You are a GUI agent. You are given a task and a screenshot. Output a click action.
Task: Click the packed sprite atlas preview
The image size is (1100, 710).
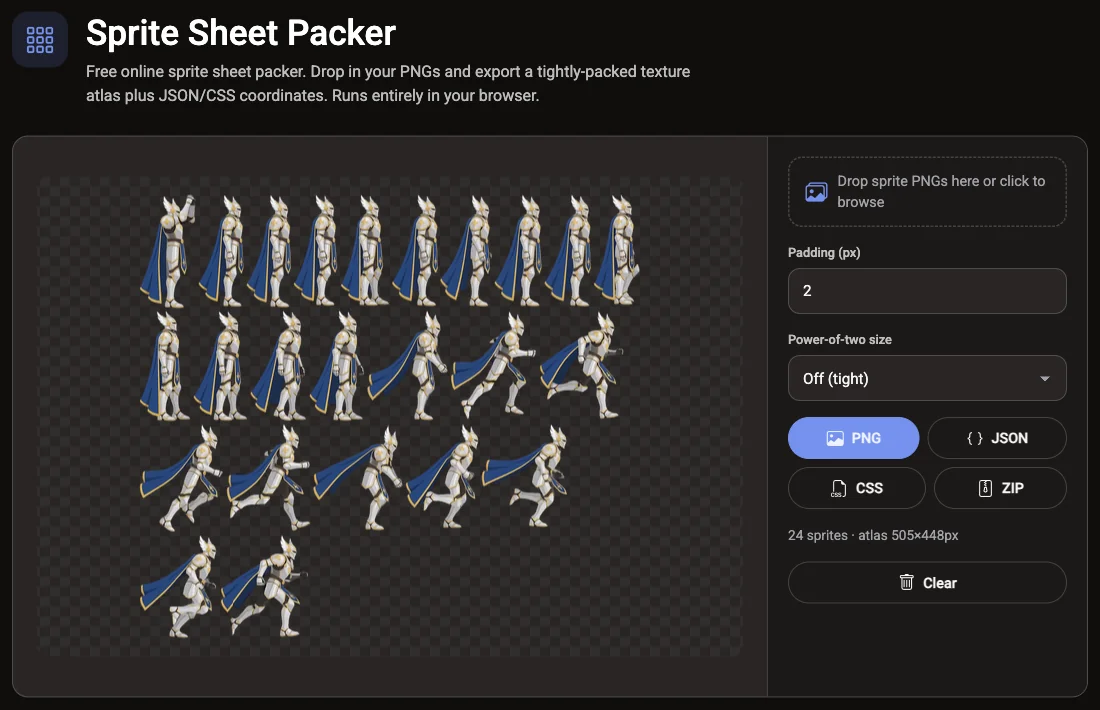point(390,417)
